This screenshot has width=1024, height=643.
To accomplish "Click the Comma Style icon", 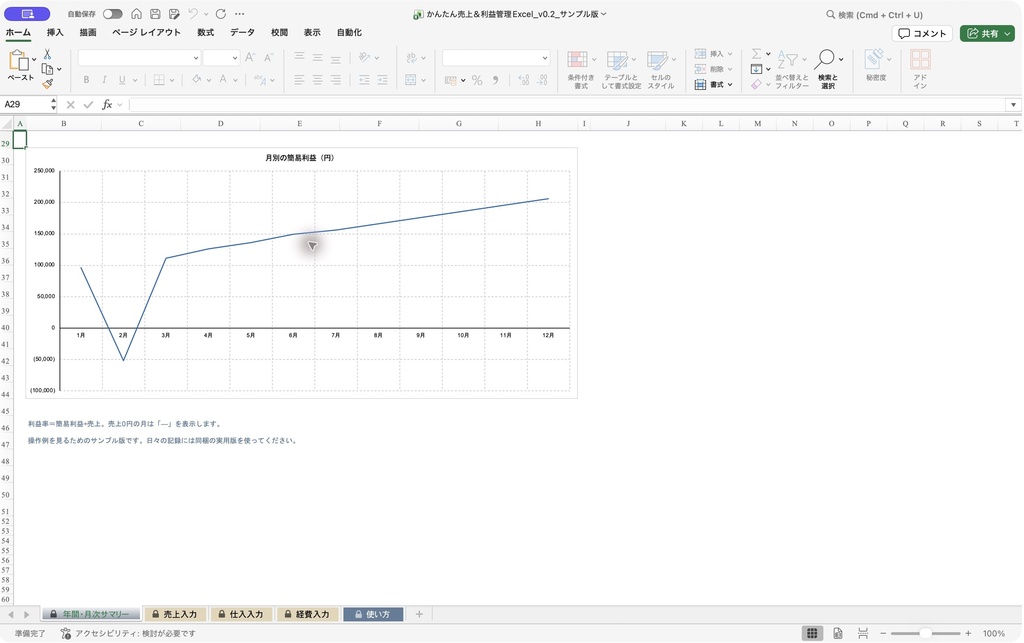I will pos(496,80).
